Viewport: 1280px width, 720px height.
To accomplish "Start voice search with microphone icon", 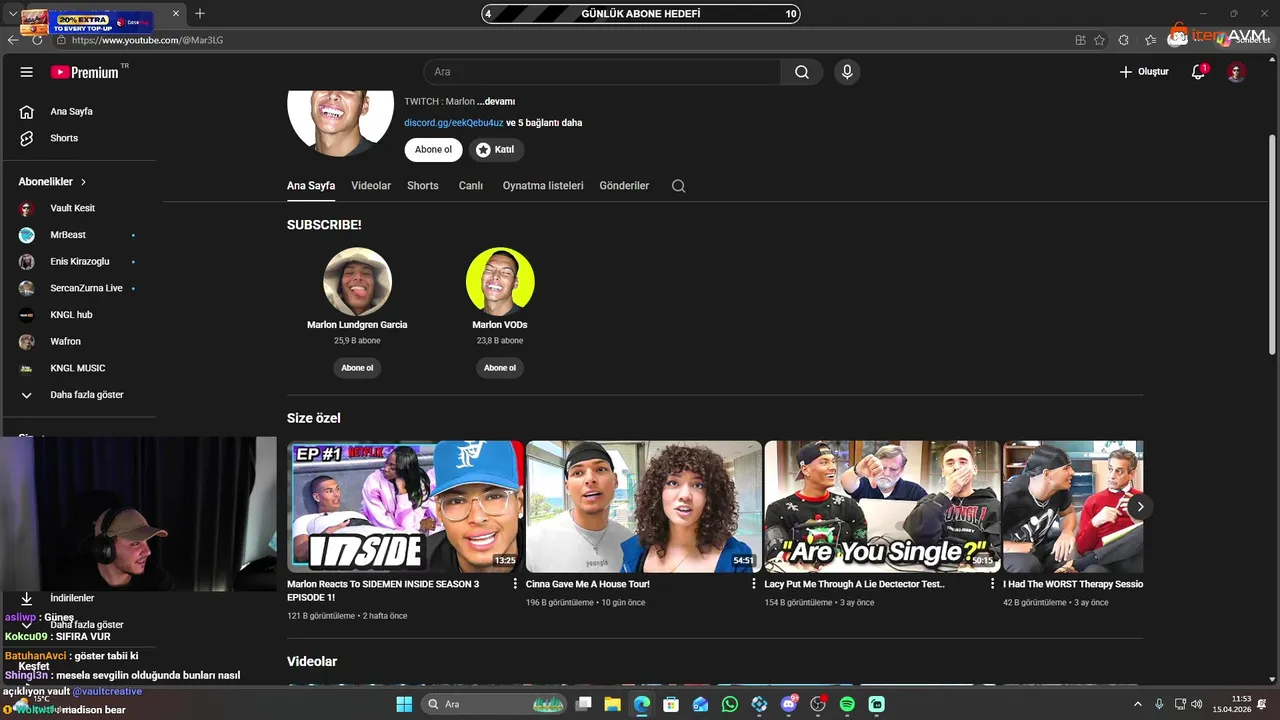I will click(x=847, y=72).
